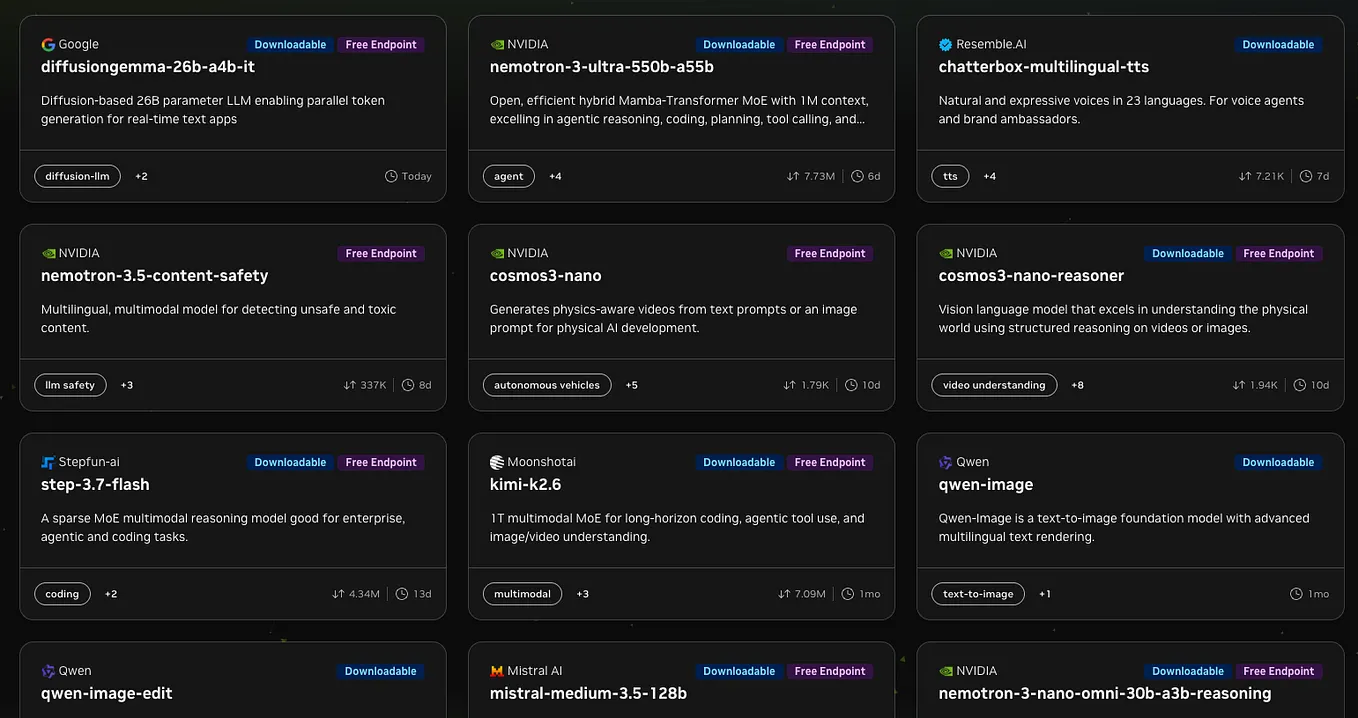1358x718 pixels.
Task: Click clock icon on qwen-image card
Action: click(1295, 594)
